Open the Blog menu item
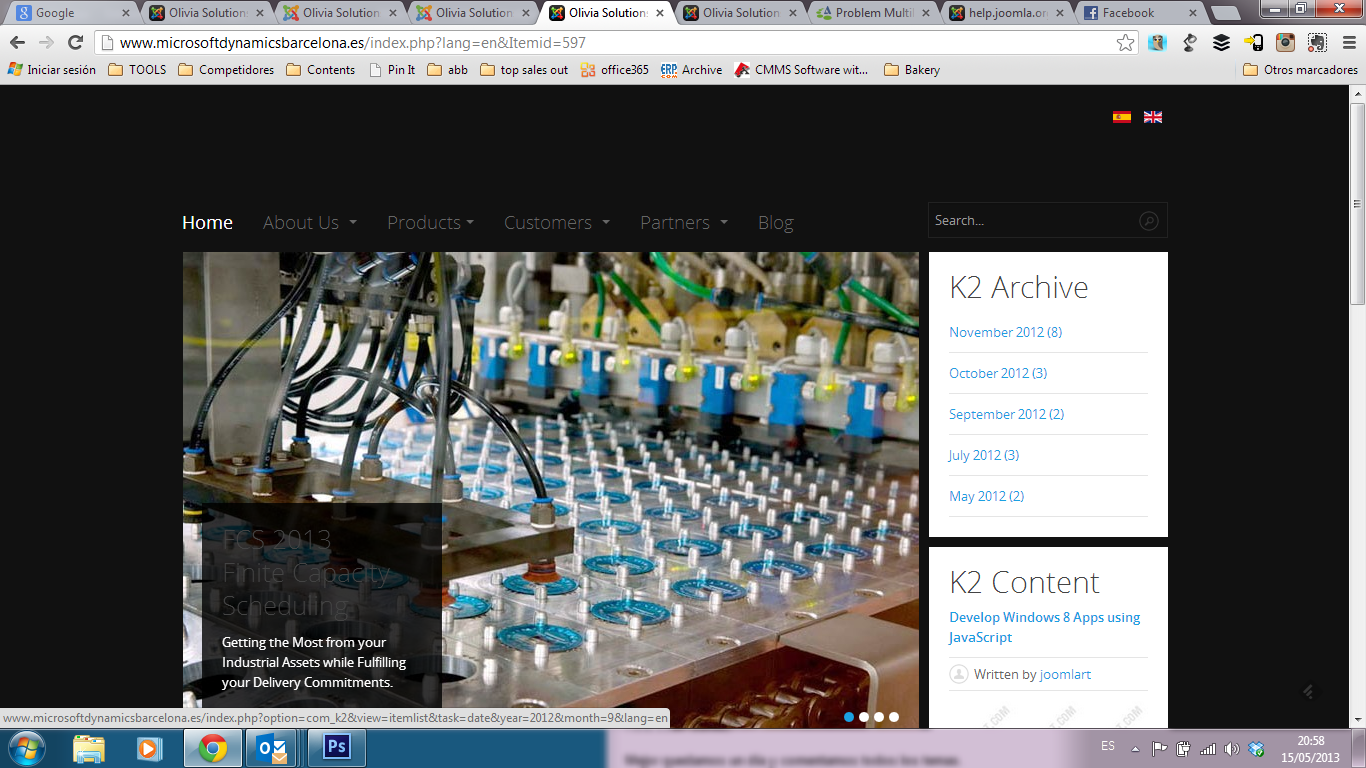Viewport: 1366px width, 768px height. click(776, 223)
